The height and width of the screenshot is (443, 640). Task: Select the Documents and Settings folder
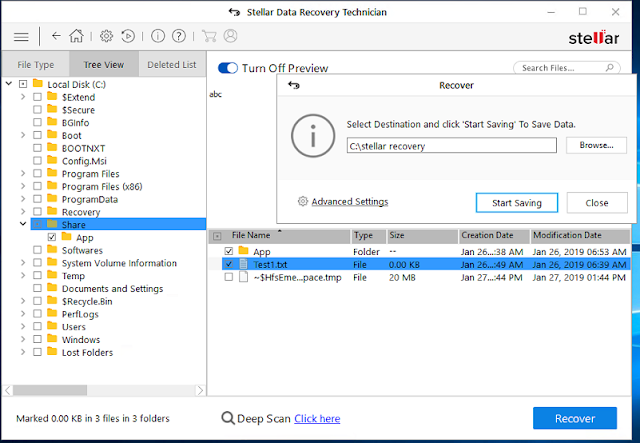pyautogui.click(x=112, y=289)
